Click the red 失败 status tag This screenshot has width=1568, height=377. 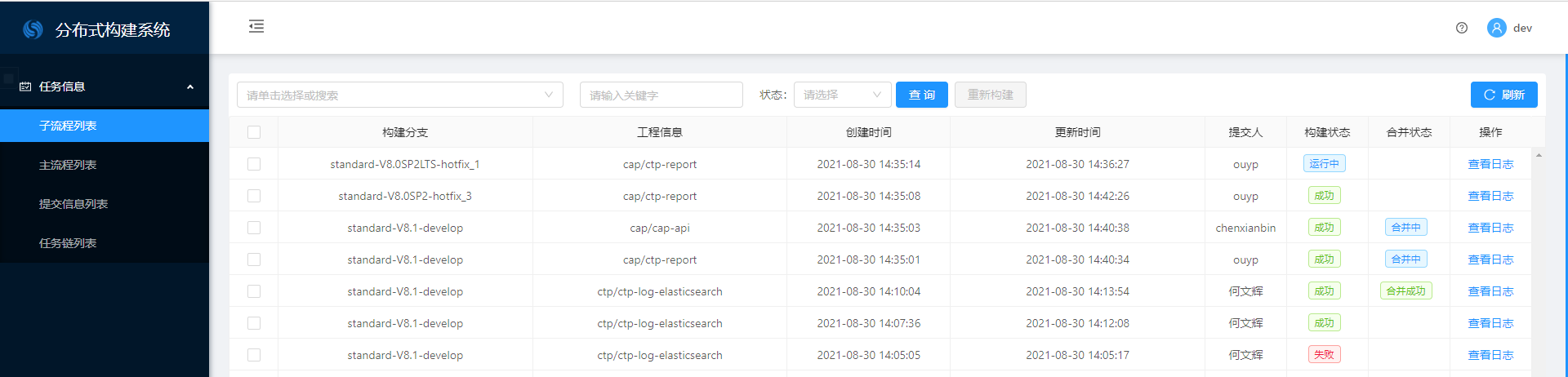(x=1324, y=355)
